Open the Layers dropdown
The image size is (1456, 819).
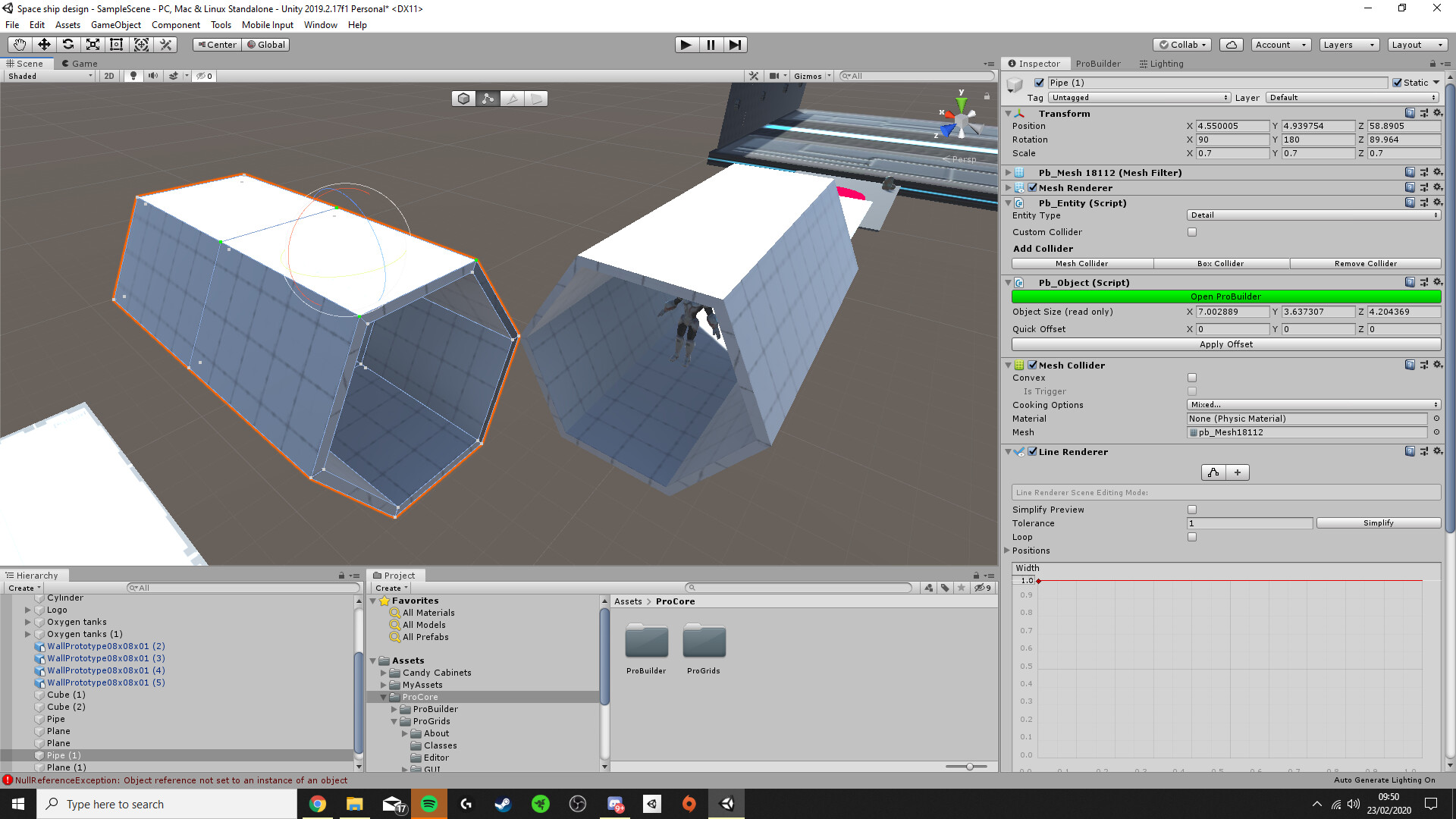[1348, 45]
